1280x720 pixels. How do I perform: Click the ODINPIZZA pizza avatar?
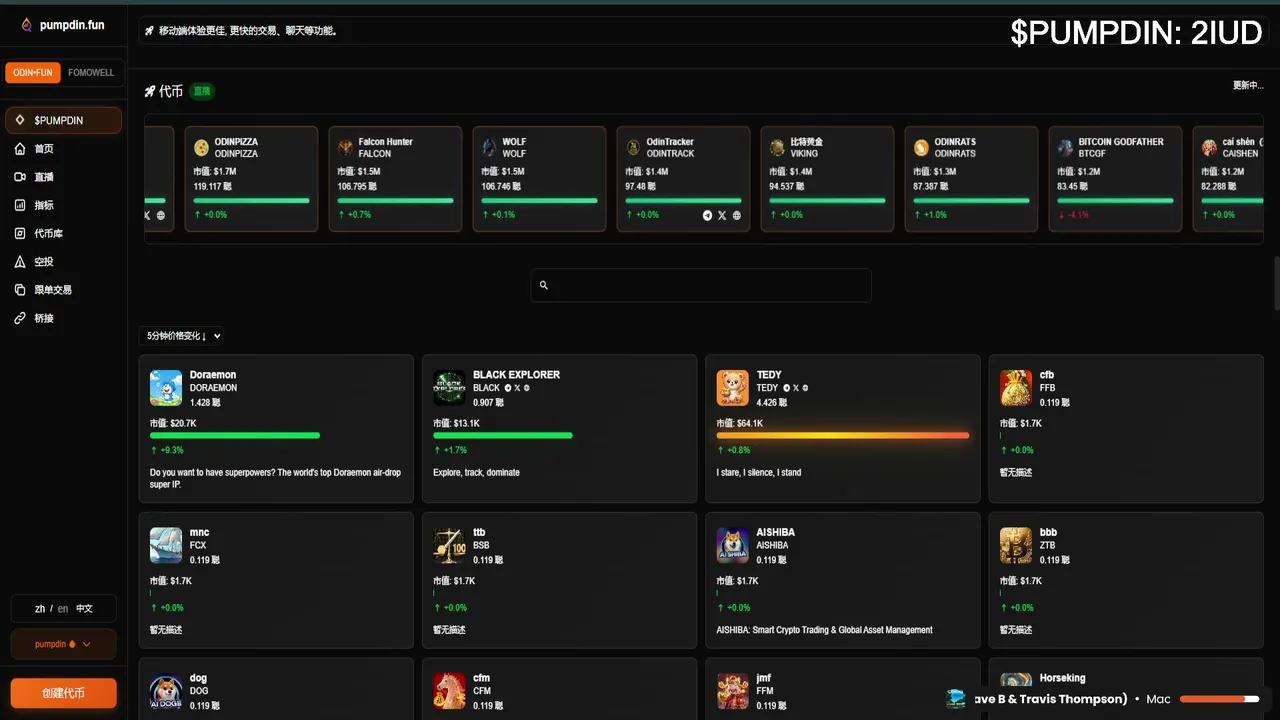pos(201,148)
